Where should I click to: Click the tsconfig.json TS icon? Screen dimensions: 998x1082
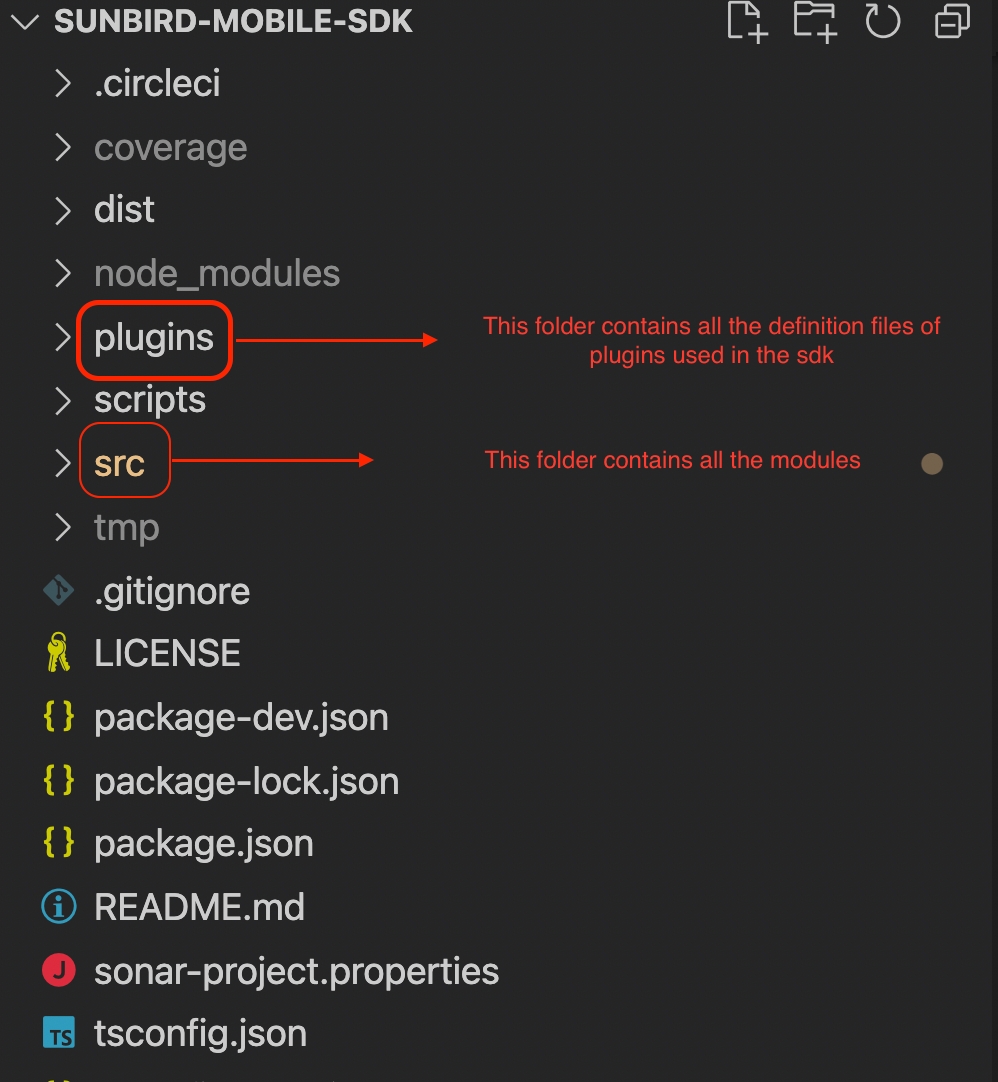point(59,1033)
